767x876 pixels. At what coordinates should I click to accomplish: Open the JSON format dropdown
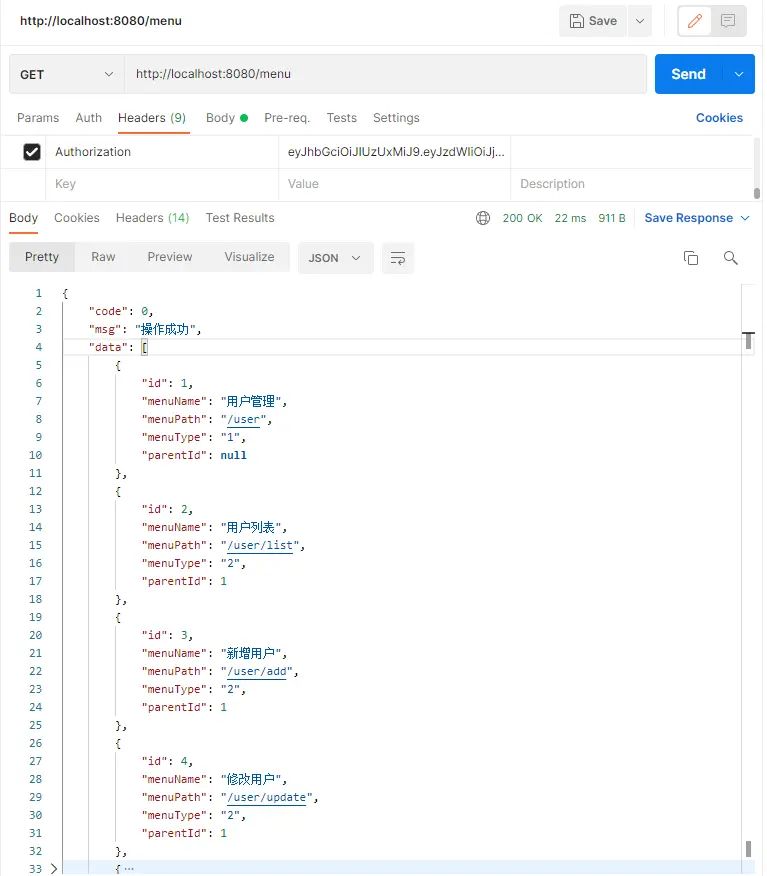[x=335, y=258]
